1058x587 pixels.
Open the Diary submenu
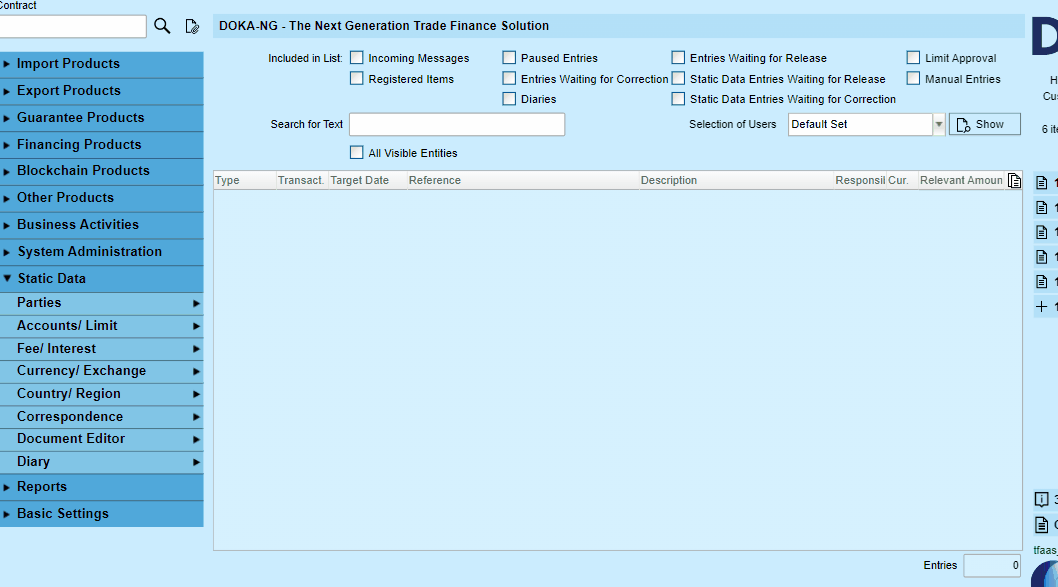[x=101, y=462]
